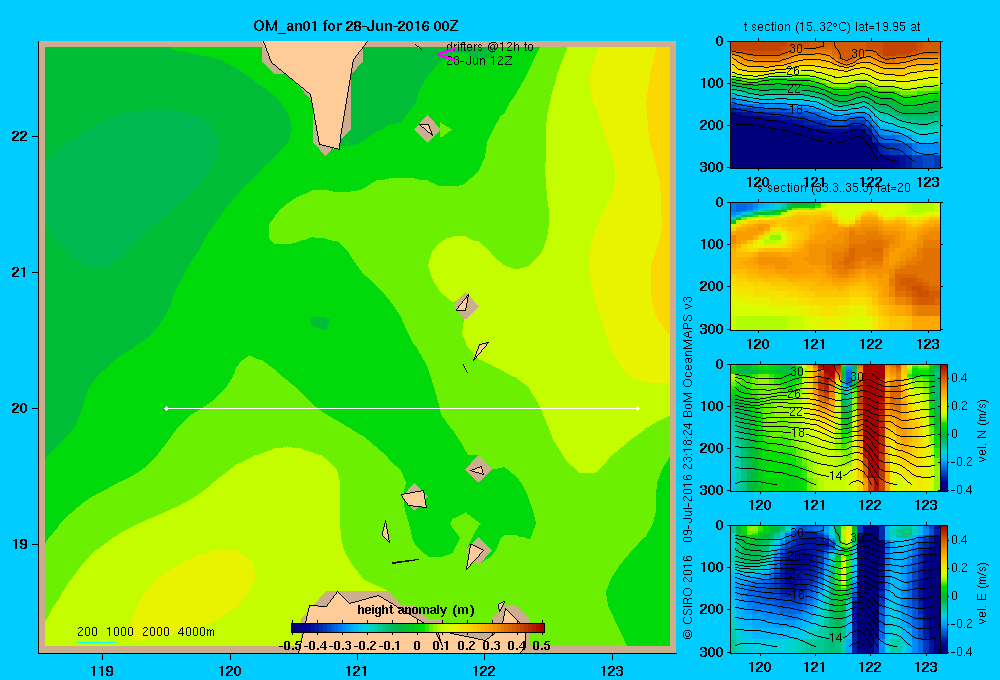Click contour label '14' in the vel. N section
This screenshot has height=680, width=1000.
click(836, 476)
